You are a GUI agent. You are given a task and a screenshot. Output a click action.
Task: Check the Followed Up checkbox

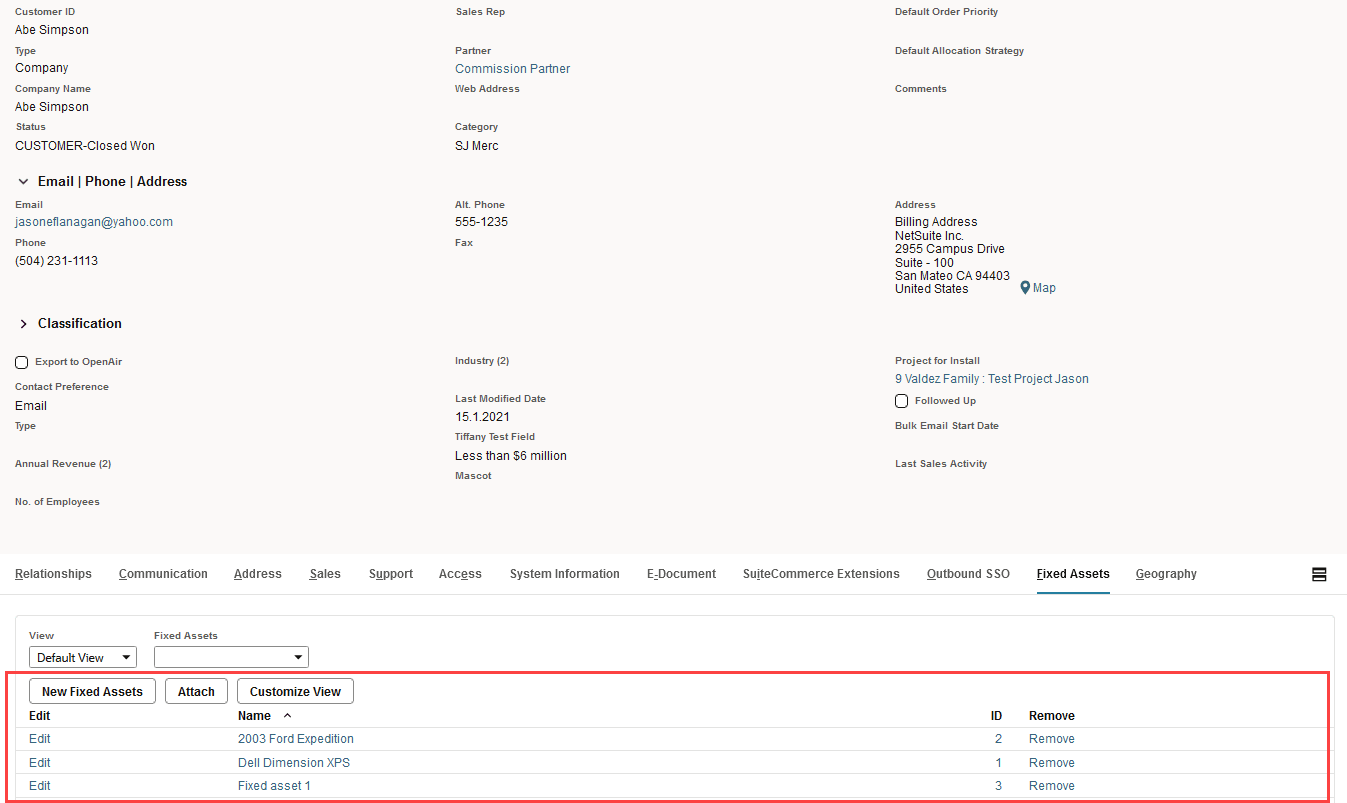(901, 400)
